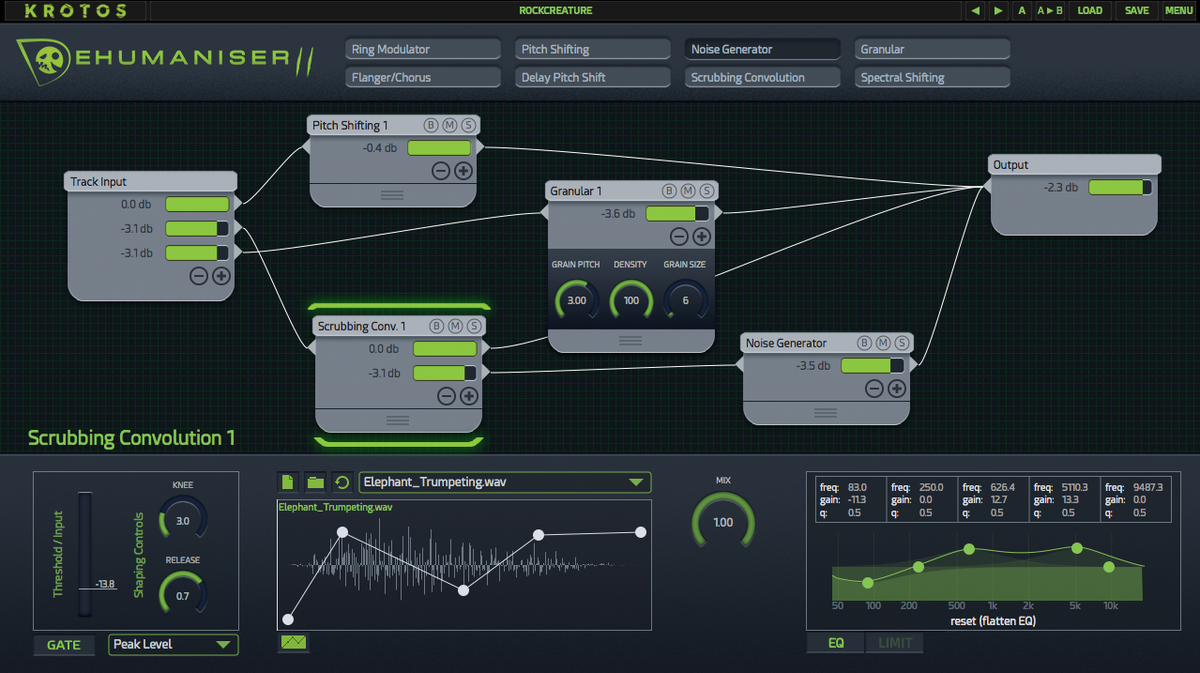Expand the Pitch Shifting 1 node via its handle
This screenshot has width=1200, height=673.
click(391, 195)
